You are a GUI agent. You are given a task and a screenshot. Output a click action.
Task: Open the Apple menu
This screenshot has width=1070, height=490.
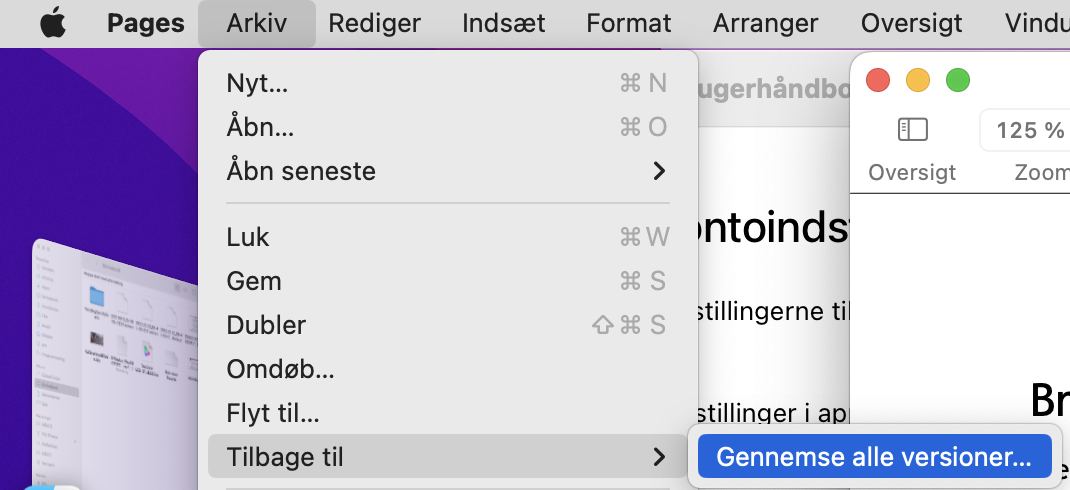click(52, 23)
